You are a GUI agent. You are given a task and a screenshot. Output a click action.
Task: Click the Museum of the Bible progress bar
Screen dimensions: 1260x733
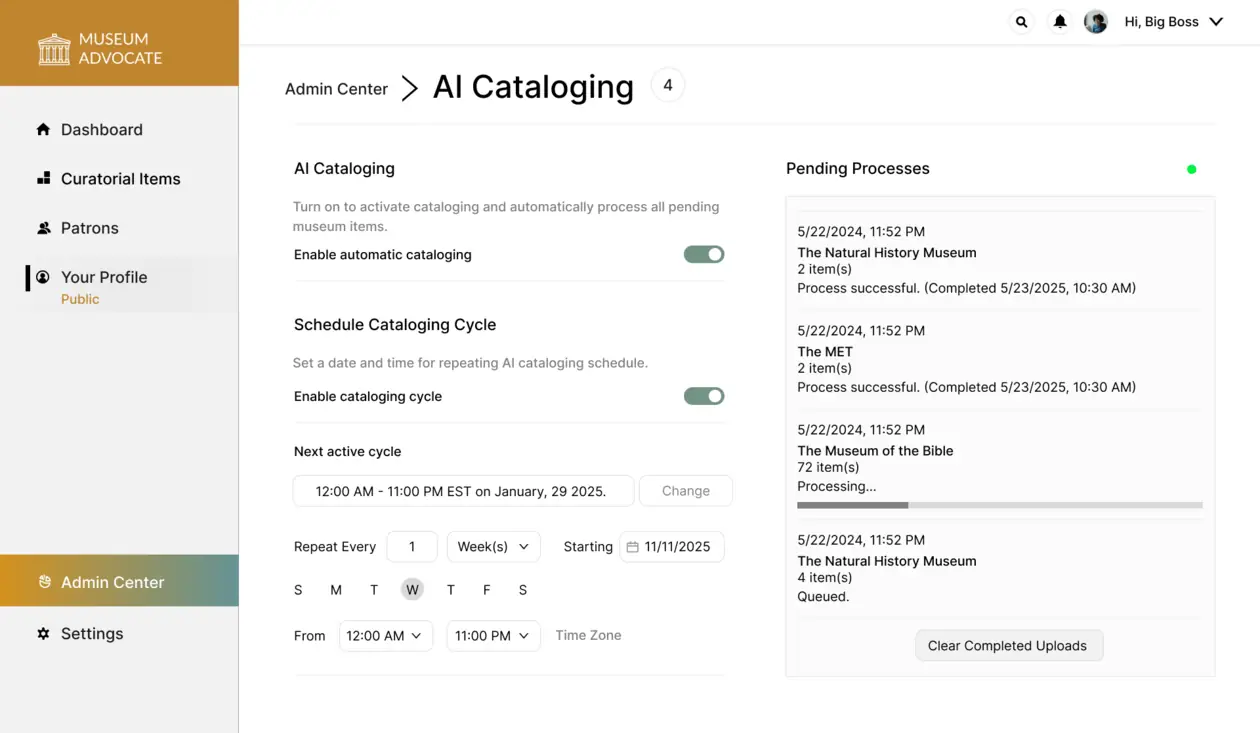pyautogui.click(x=1000, y=505)
